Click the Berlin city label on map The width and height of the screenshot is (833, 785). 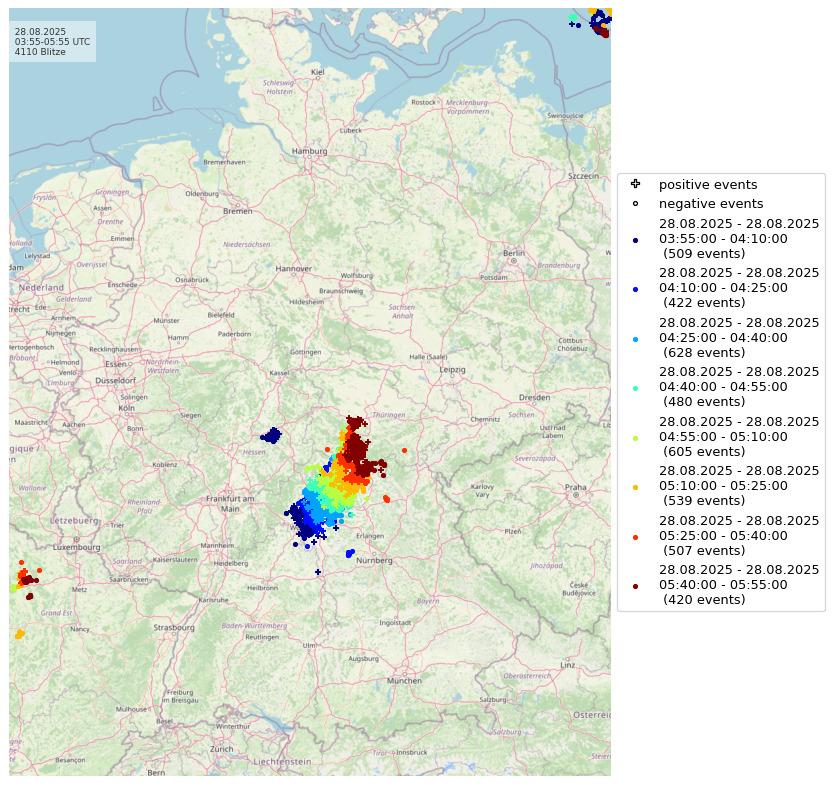click(x=514, y=254)
